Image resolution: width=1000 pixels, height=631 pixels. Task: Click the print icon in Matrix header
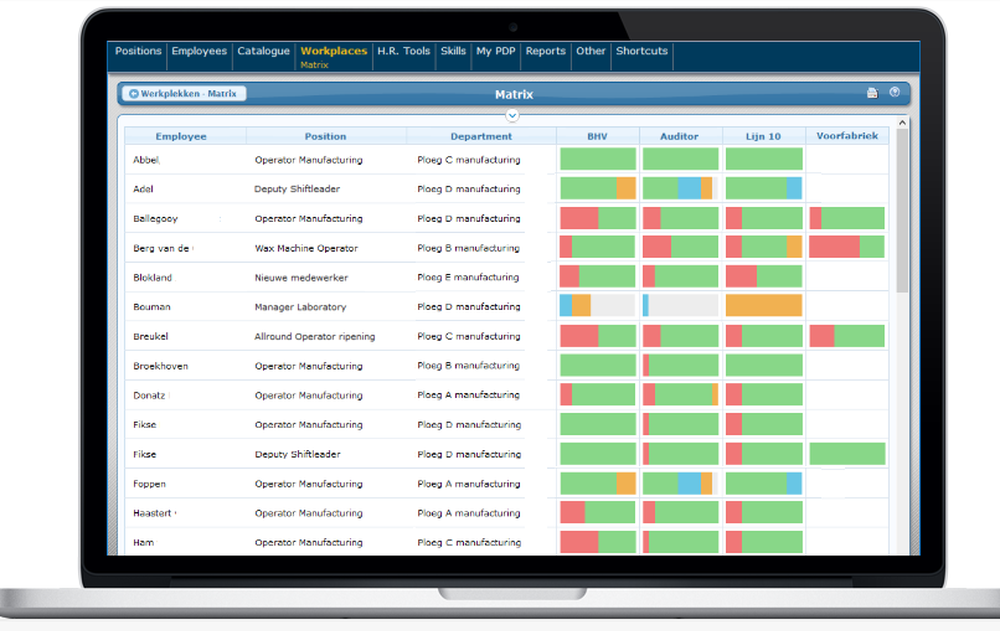872,93
